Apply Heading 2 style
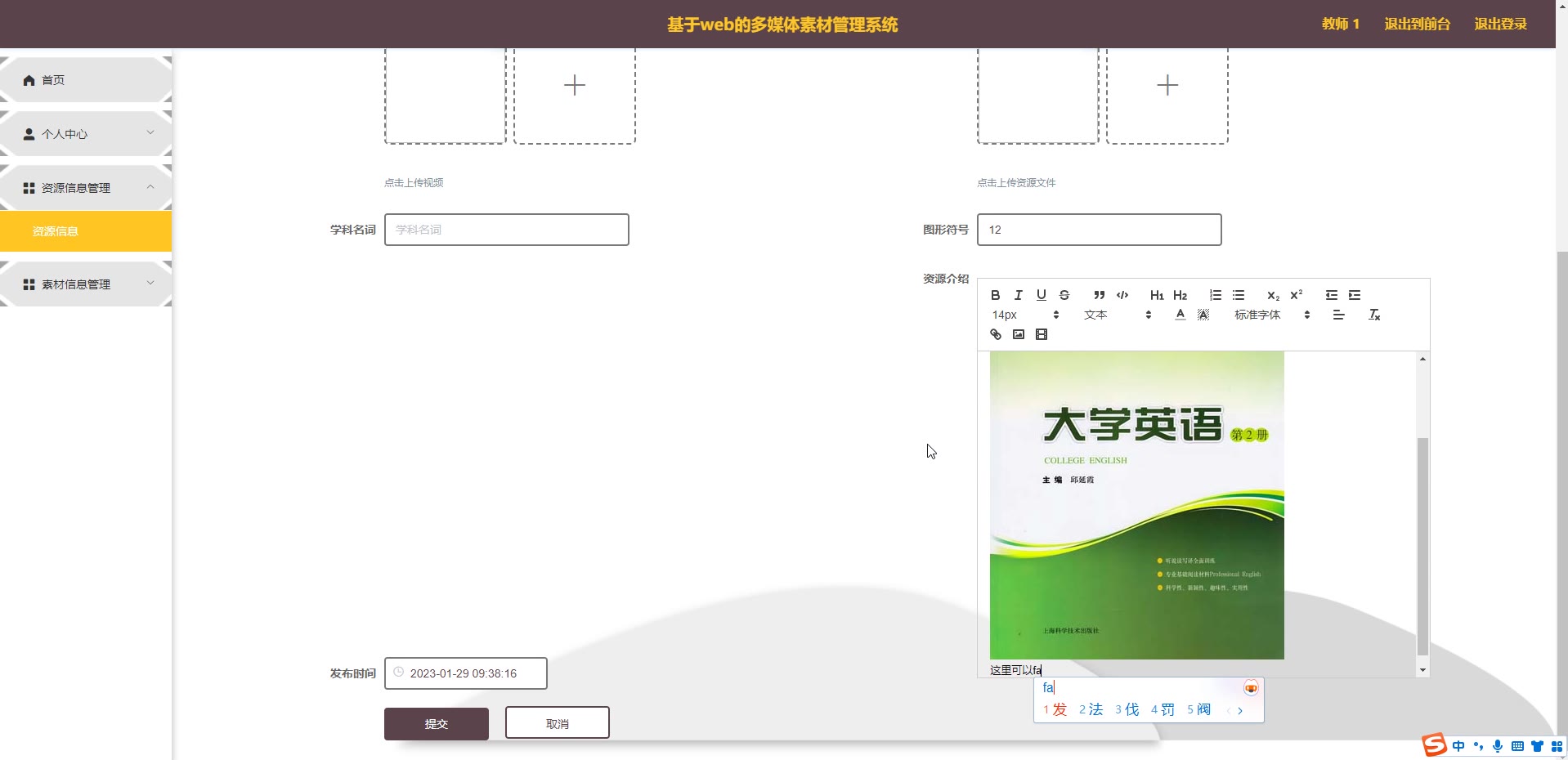This screenshot has height=760, width=1568. coord(1180,295)
